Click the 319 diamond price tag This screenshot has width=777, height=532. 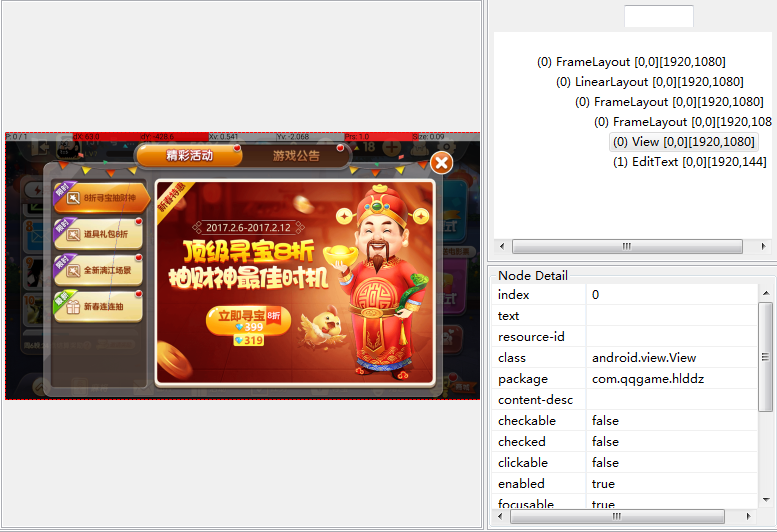[x=249, y=340]
